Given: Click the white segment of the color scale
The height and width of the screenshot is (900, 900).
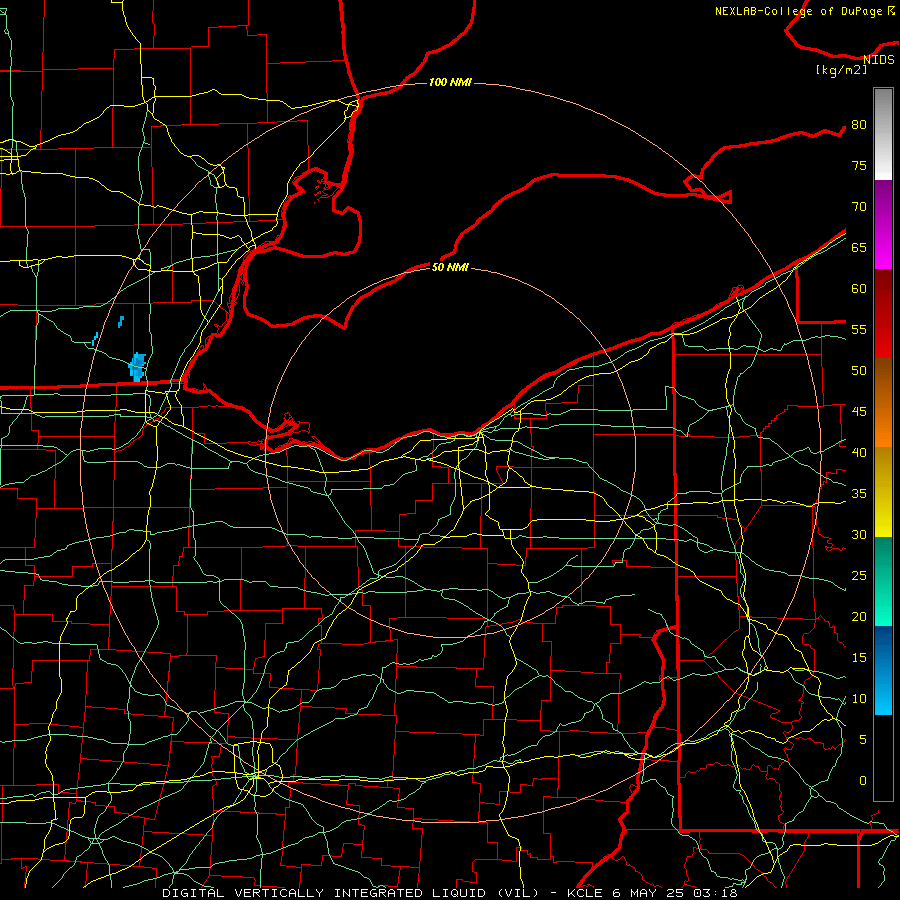Looking at the screenshot, I should coord(883,134).
